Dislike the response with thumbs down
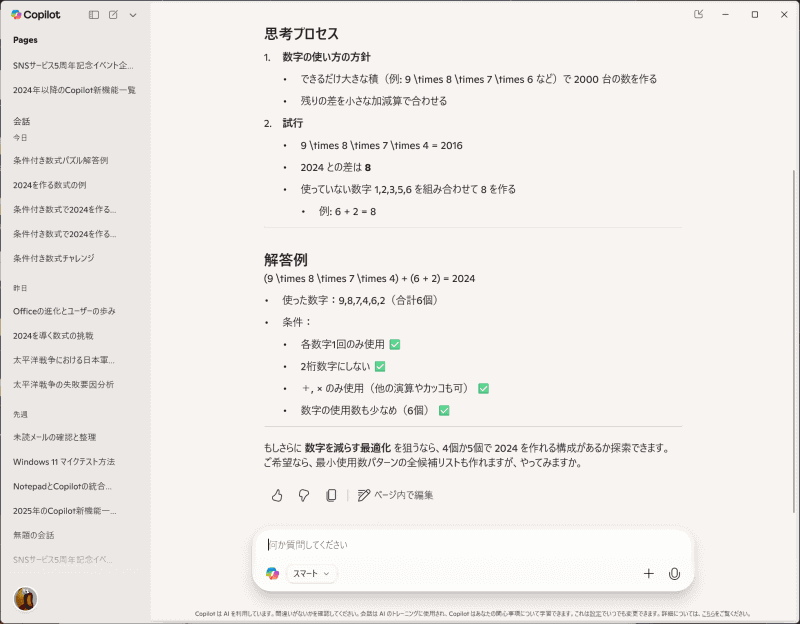The height and width of the screenshot is (624, 800). [x=303, y=494]
